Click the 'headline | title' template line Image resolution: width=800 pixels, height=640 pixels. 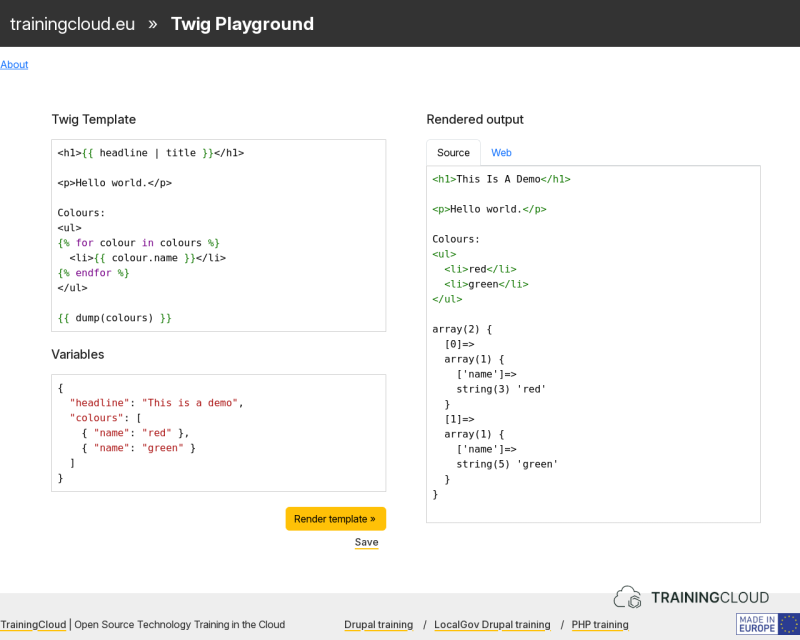151,153
